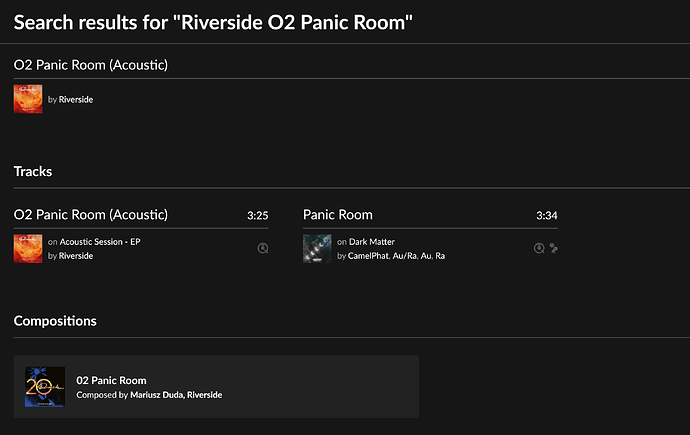Open Dark Matter album link
The image size is (690, 435).
(x=372, y=241)
